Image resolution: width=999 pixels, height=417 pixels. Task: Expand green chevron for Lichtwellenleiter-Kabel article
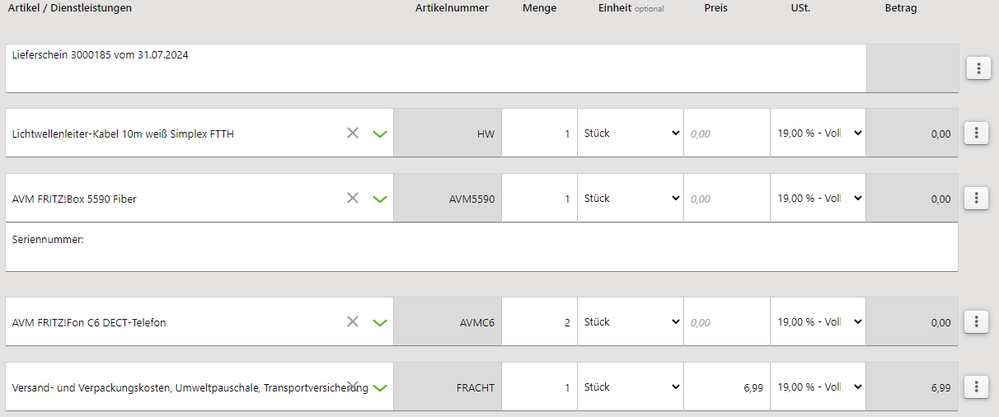380,134
